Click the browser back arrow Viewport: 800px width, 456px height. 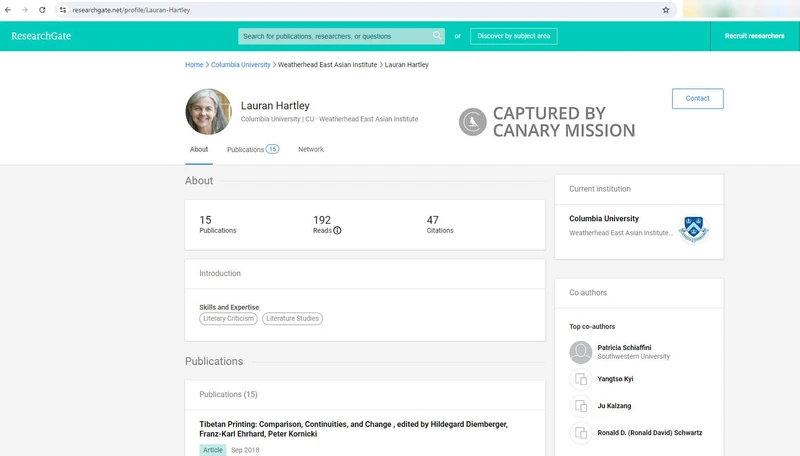click(8, 10)
